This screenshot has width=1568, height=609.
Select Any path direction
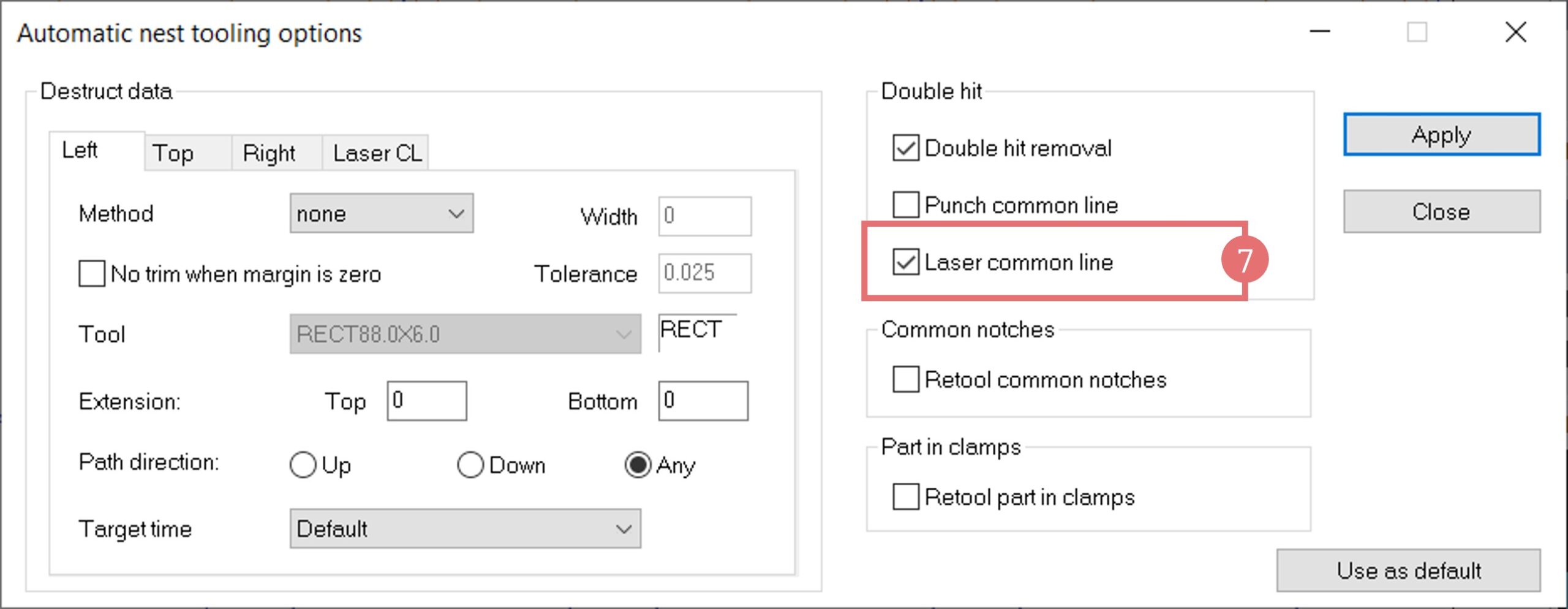point(638,465)
